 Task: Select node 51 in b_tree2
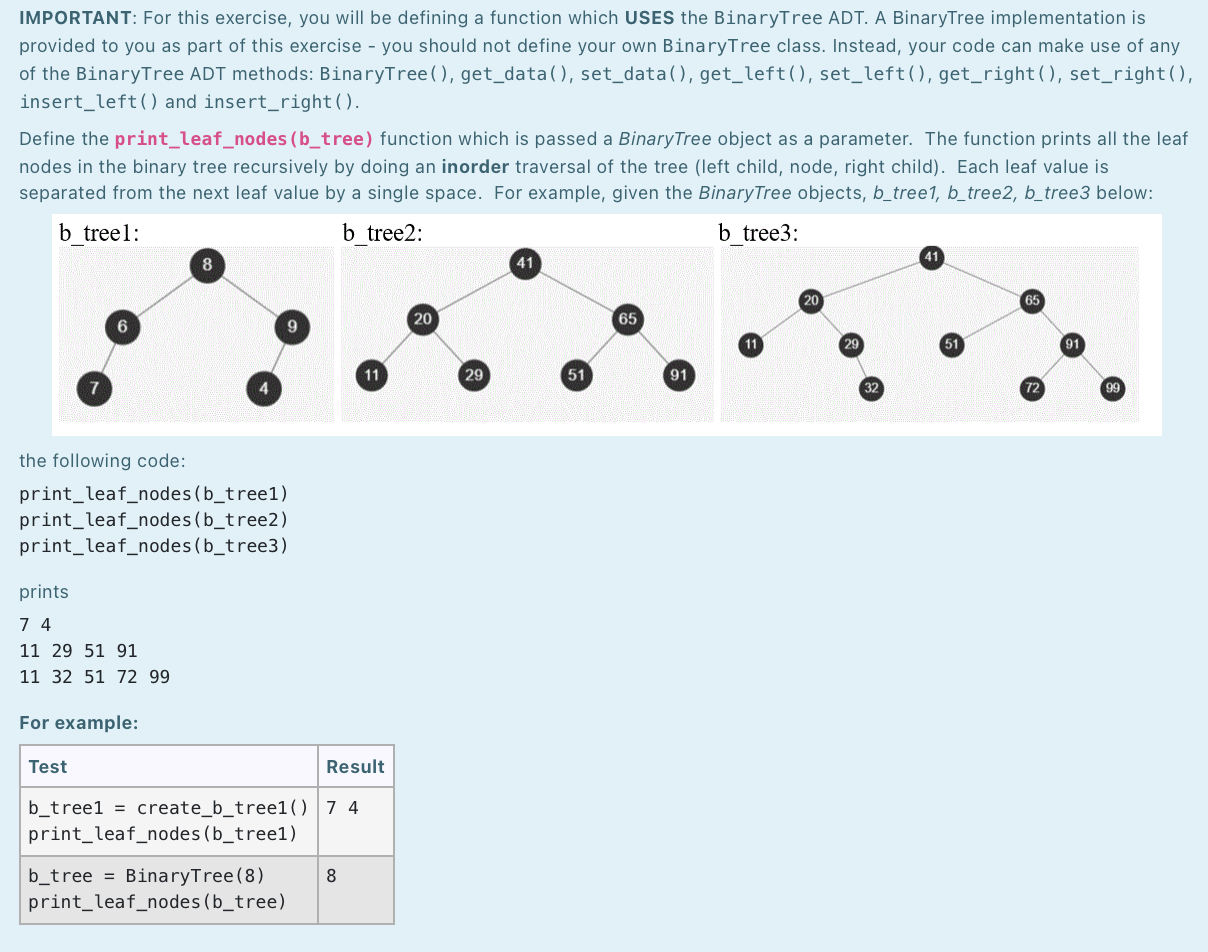(x=578, y=375)
